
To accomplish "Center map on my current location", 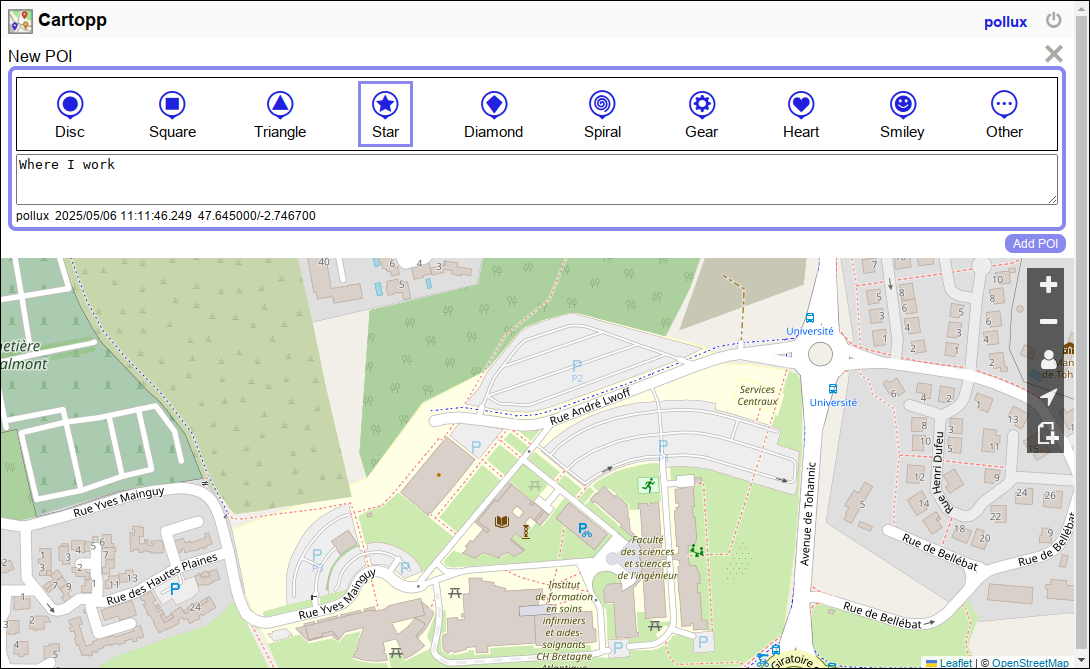I will click(1048, 397).
